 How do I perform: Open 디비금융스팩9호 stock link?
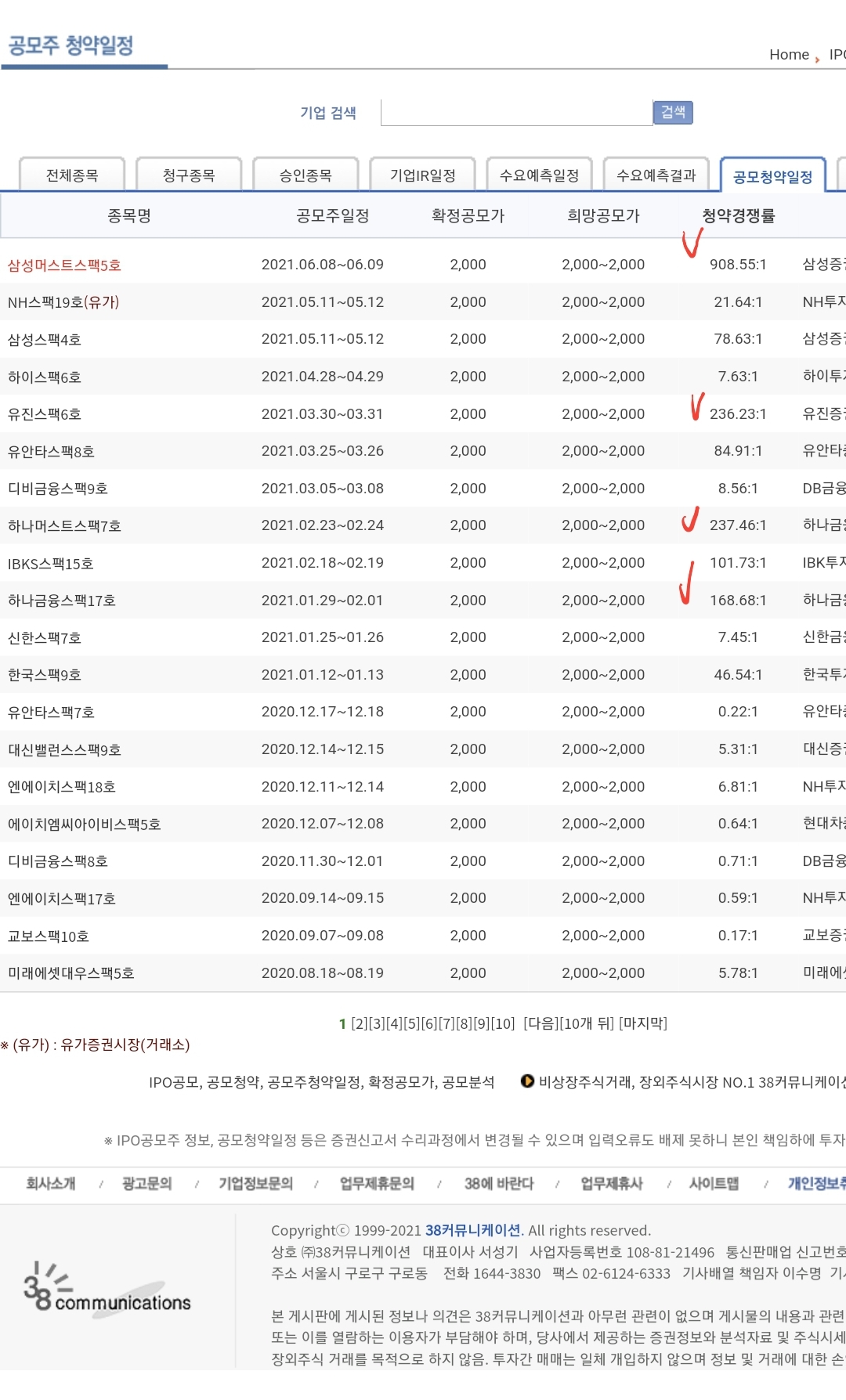(58, 488)
